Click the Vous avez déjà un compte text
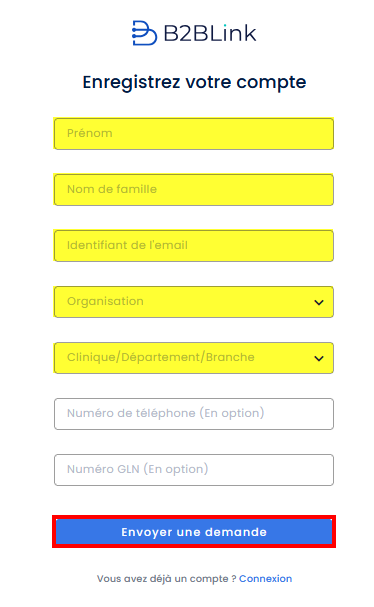This screenshot has width=374, height=607. click(x=166, y=579)
